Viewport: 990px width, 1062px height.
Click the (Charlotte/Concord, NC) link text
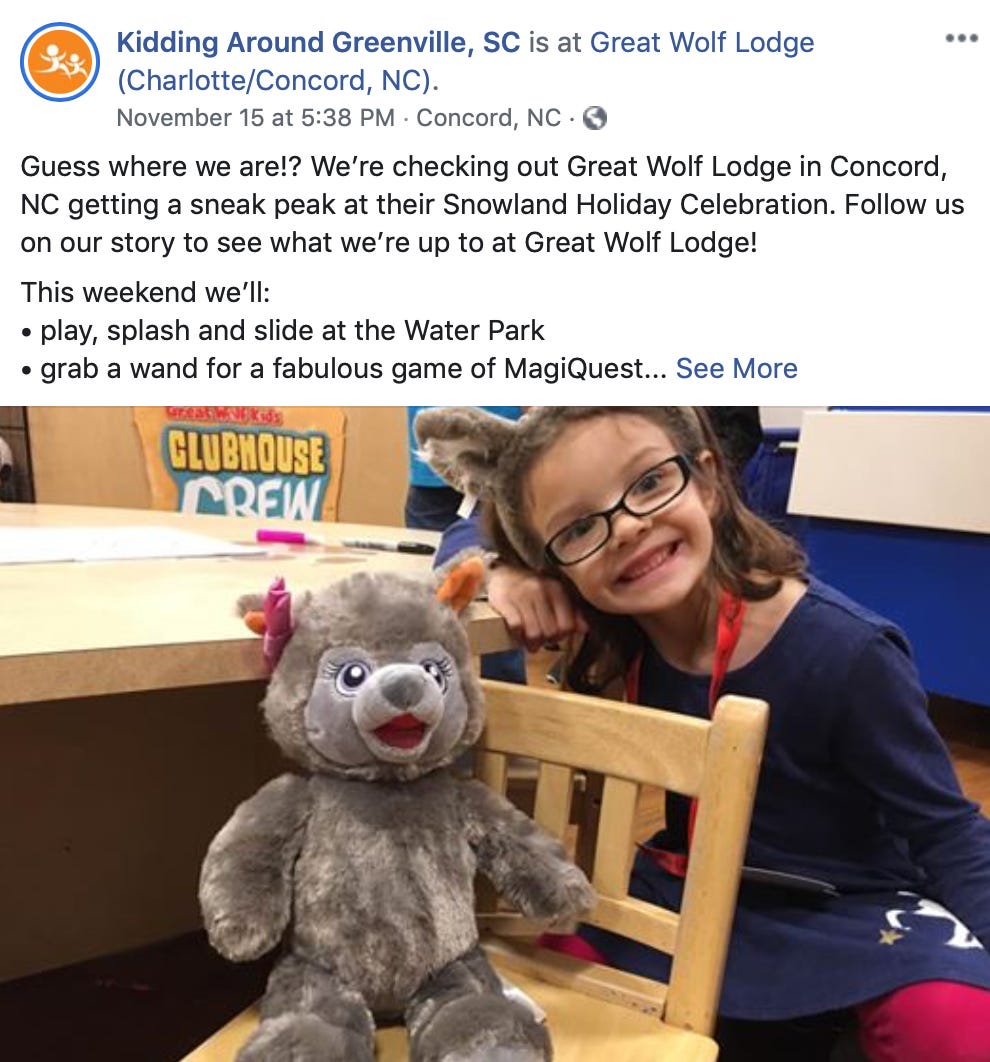coord(278,81)
